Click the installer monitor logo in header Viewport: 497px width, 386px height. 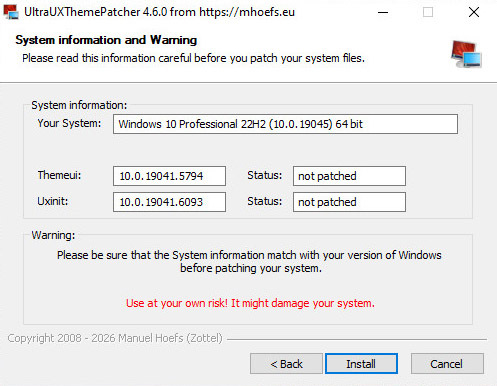click(466, 54)
